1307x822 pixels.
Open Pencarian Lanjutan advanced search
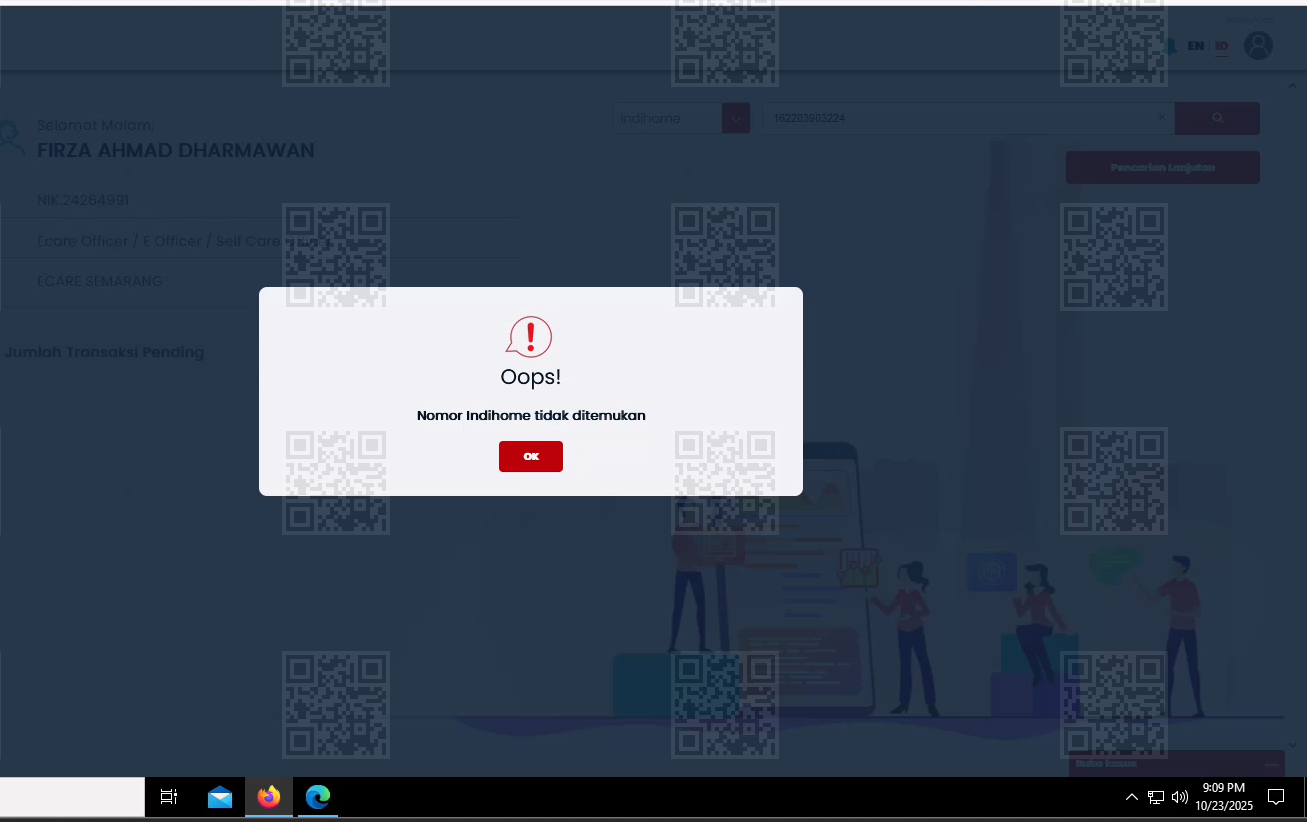pos(1162,167)
